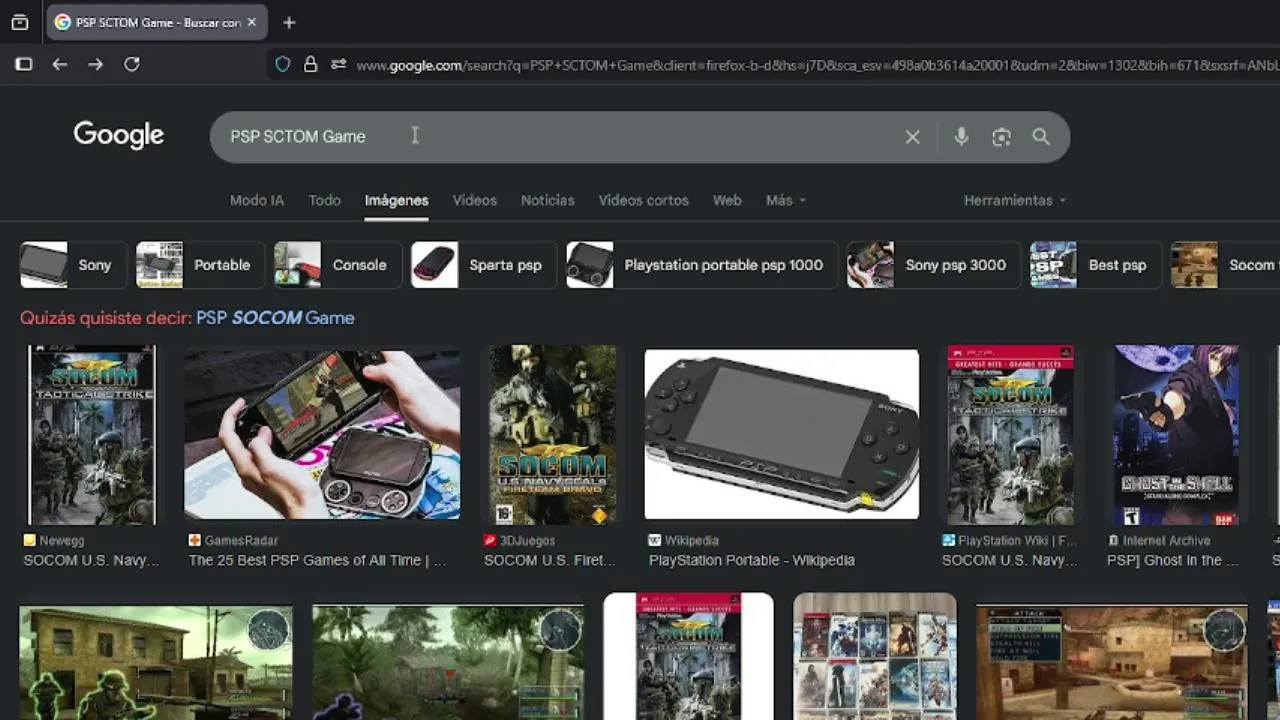This screenshot has width=1280, height=720.
Task: Expand the Más dropdown menu
Action: click(786, 200)
